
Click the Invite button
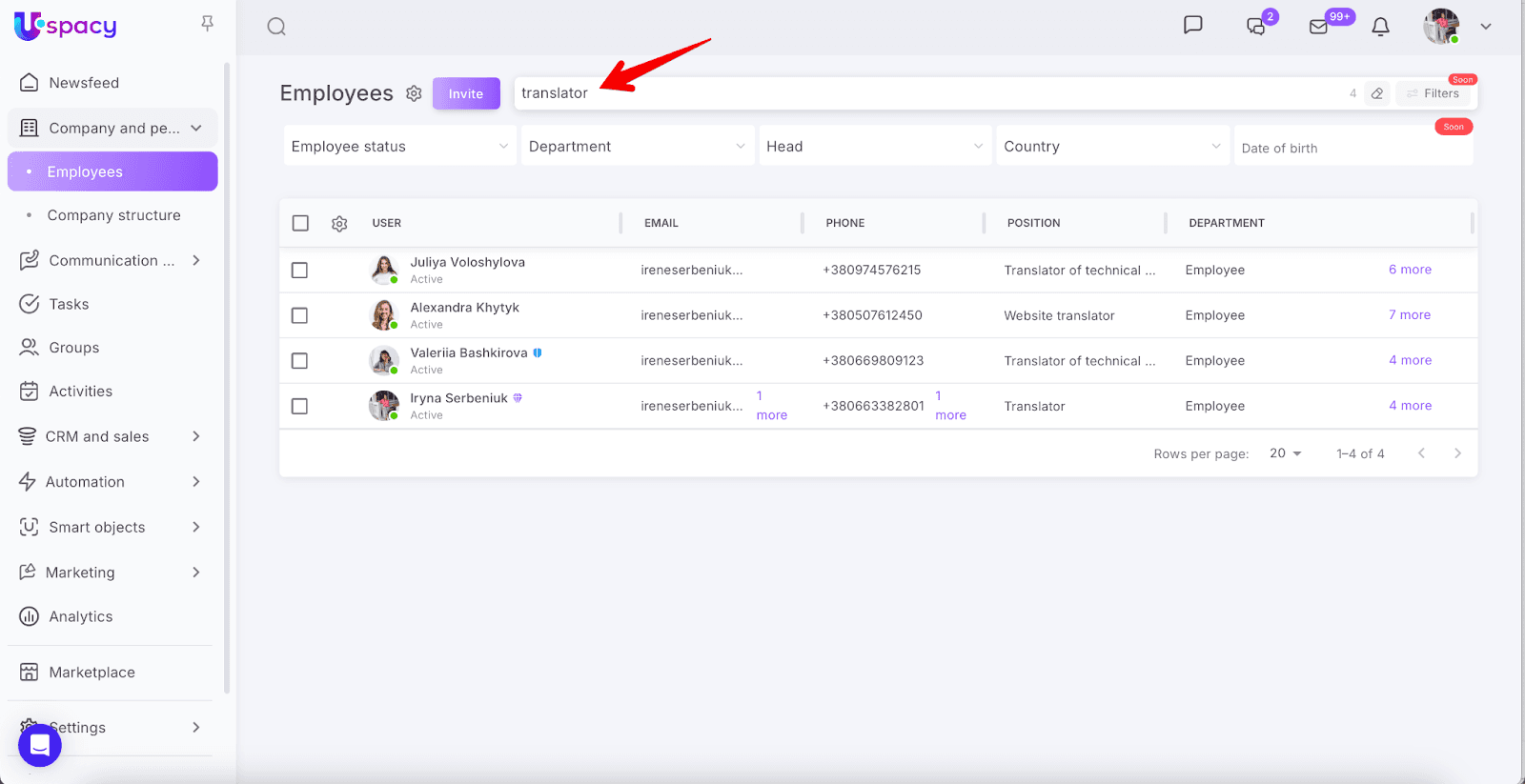pyautogui.click(x=466, y=93)
